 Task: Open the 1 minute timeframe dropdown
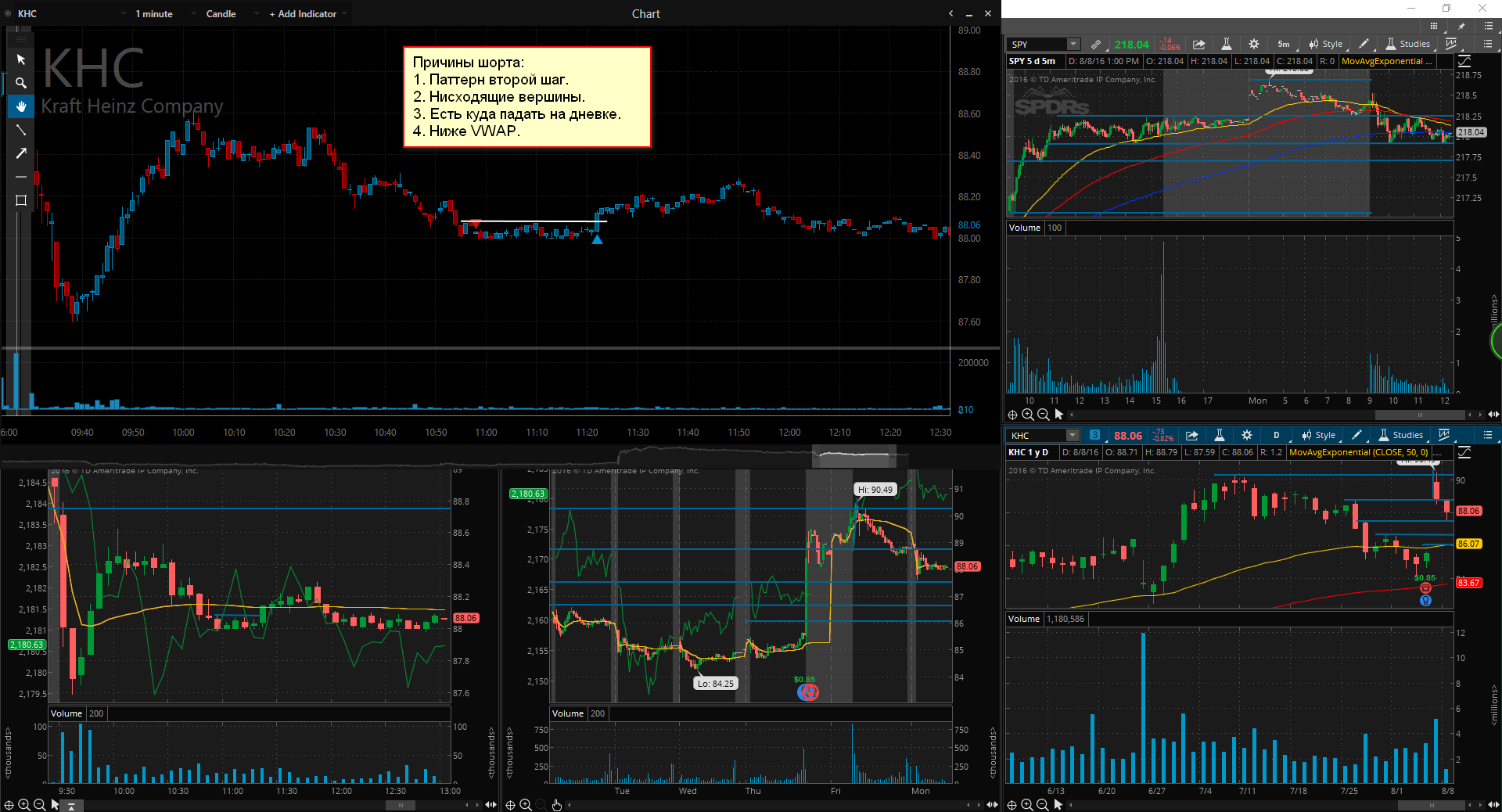(154, 14)
